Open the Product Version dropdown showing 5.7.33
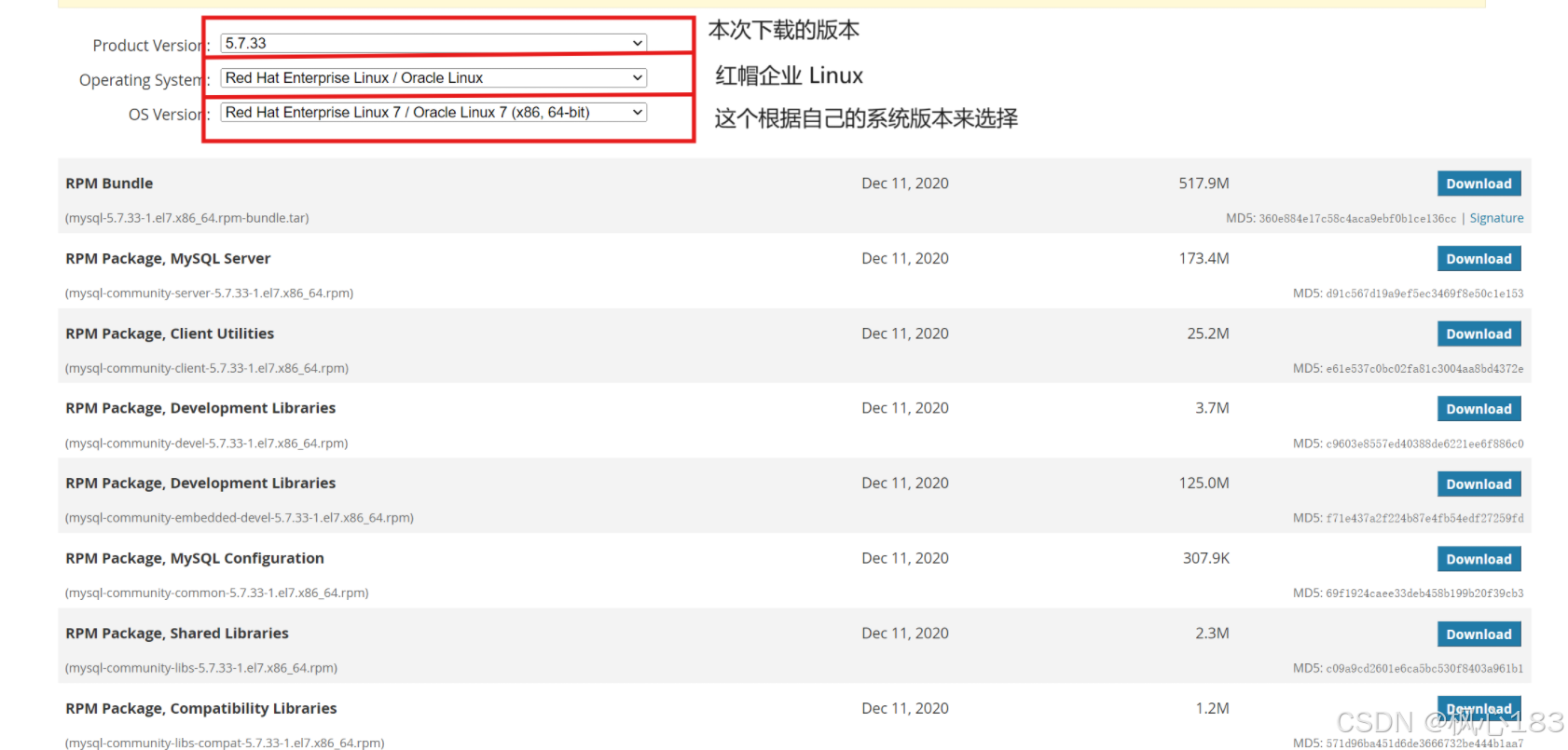1568x750 pixels. [x=433, y=43]
